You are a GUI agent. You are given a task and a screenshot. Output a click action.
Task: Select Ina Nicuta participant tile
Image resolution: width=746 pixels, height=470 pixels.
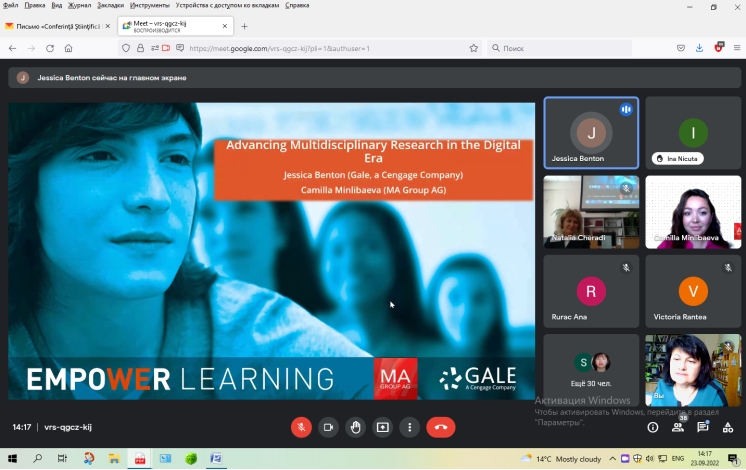[x=693, y=133]
